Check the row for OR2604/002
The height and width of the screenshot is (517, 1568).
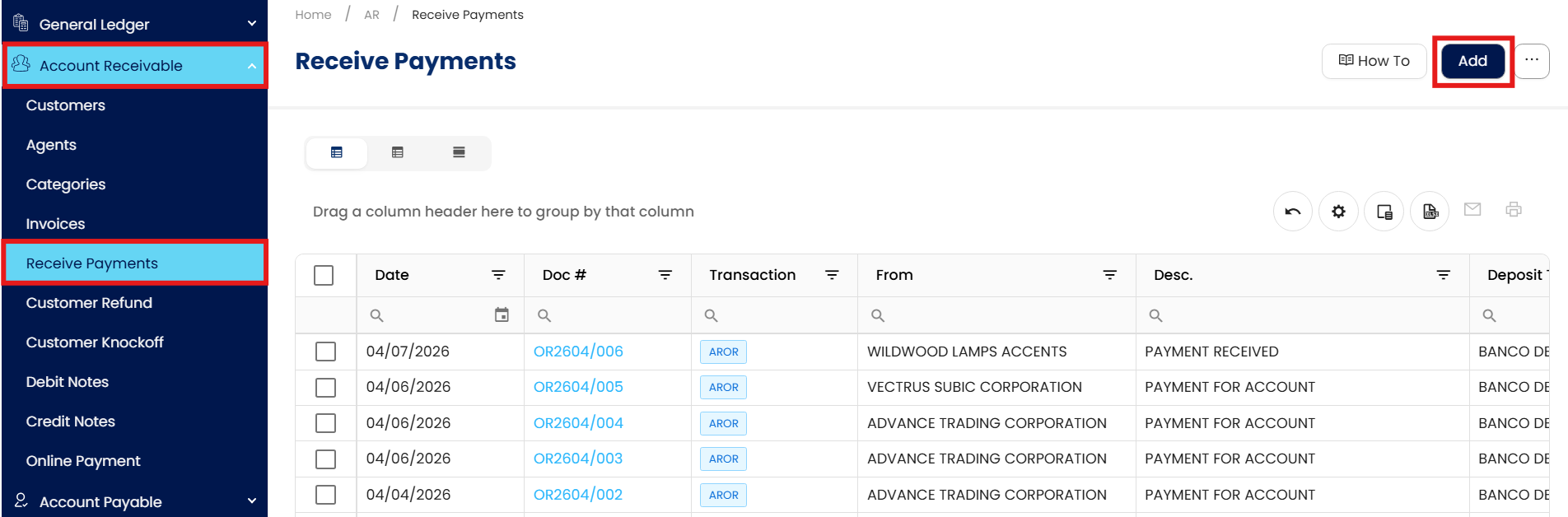pos(325,495)
